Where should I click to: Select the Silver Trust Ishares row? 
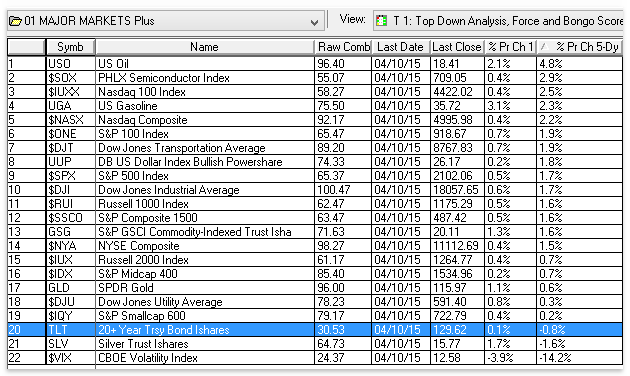(315, 344)
